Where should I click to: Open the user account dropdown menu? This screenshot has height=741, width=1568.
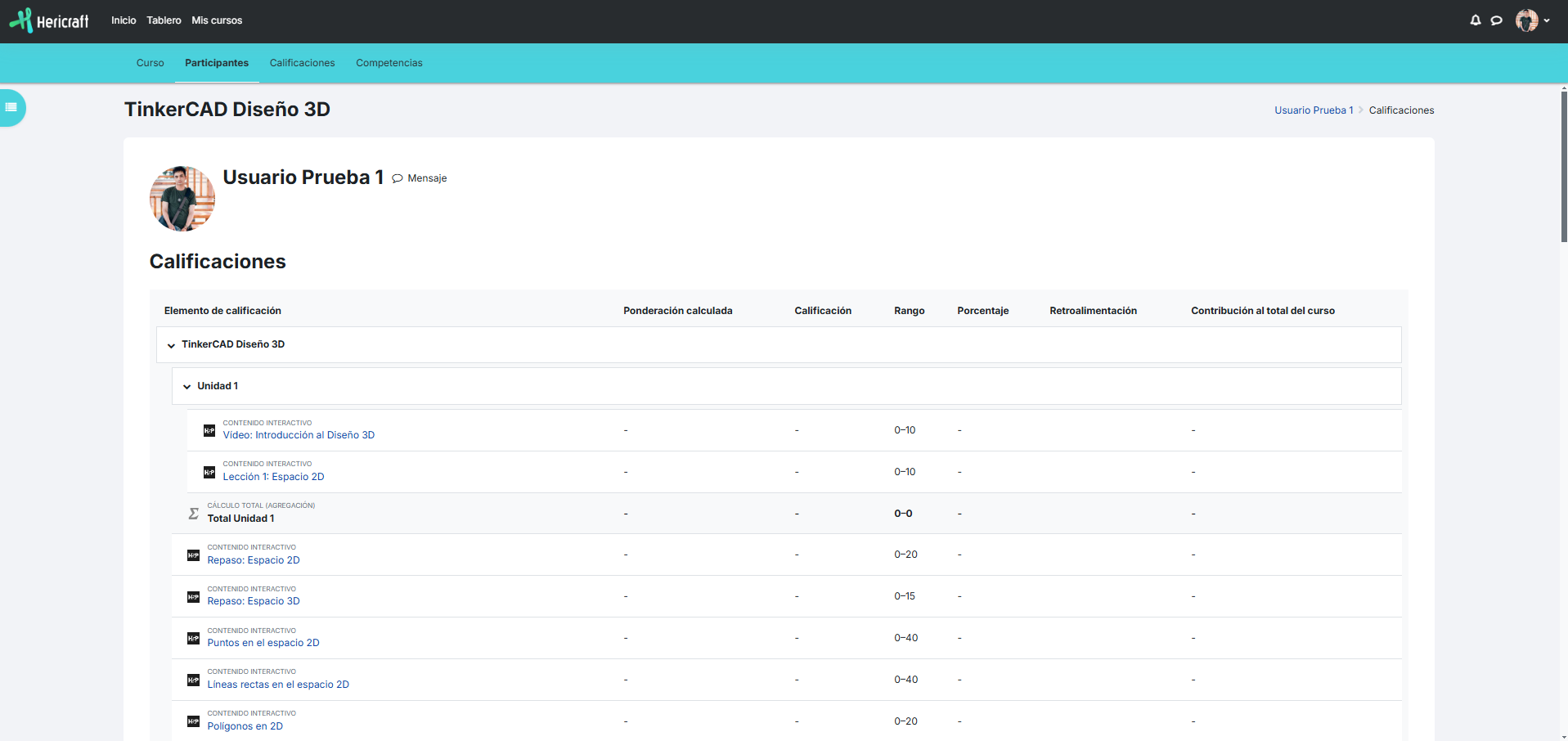(1532, 20)
